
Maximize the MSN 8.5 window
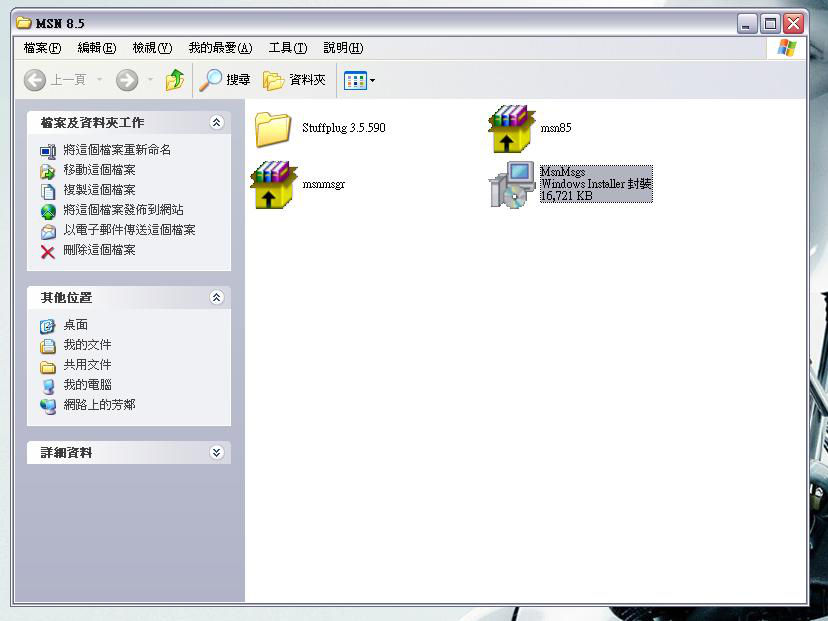770,24
